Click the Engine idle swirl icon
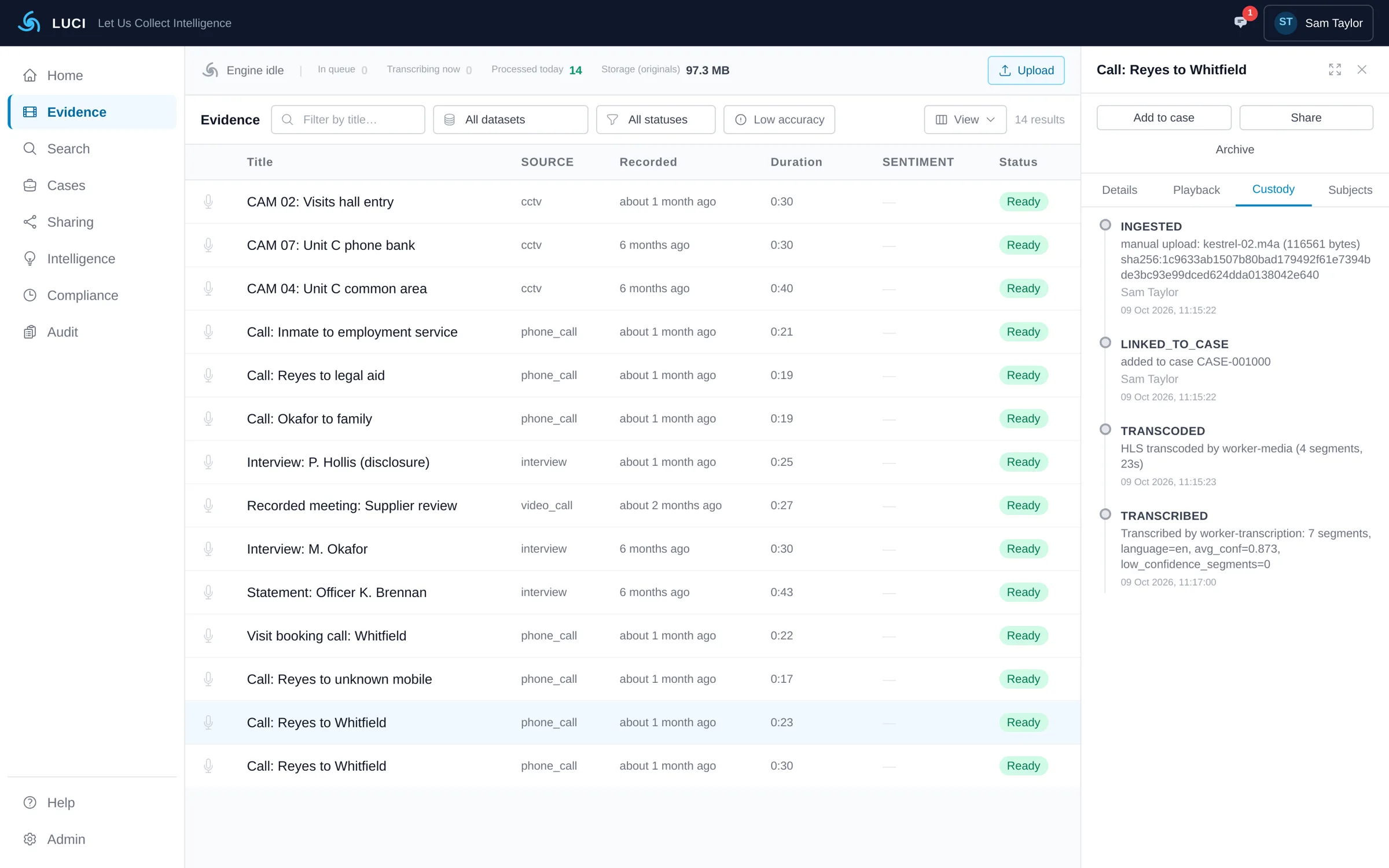Viewport: 1389px width, 868px height. coord(211,70)
